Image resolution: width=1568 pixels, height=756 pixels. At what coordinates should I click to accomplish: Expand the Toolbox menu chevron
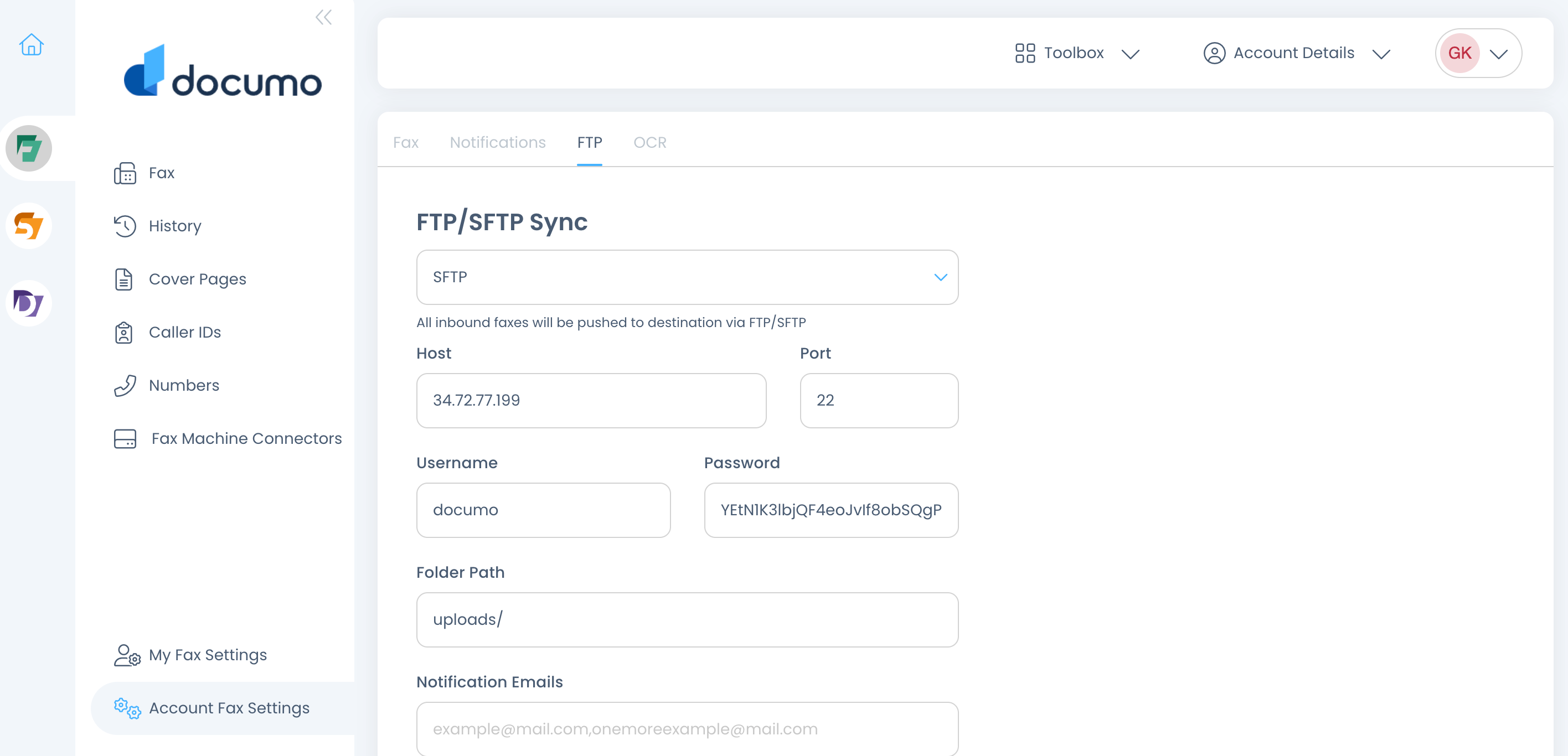tap(1131, 54)
